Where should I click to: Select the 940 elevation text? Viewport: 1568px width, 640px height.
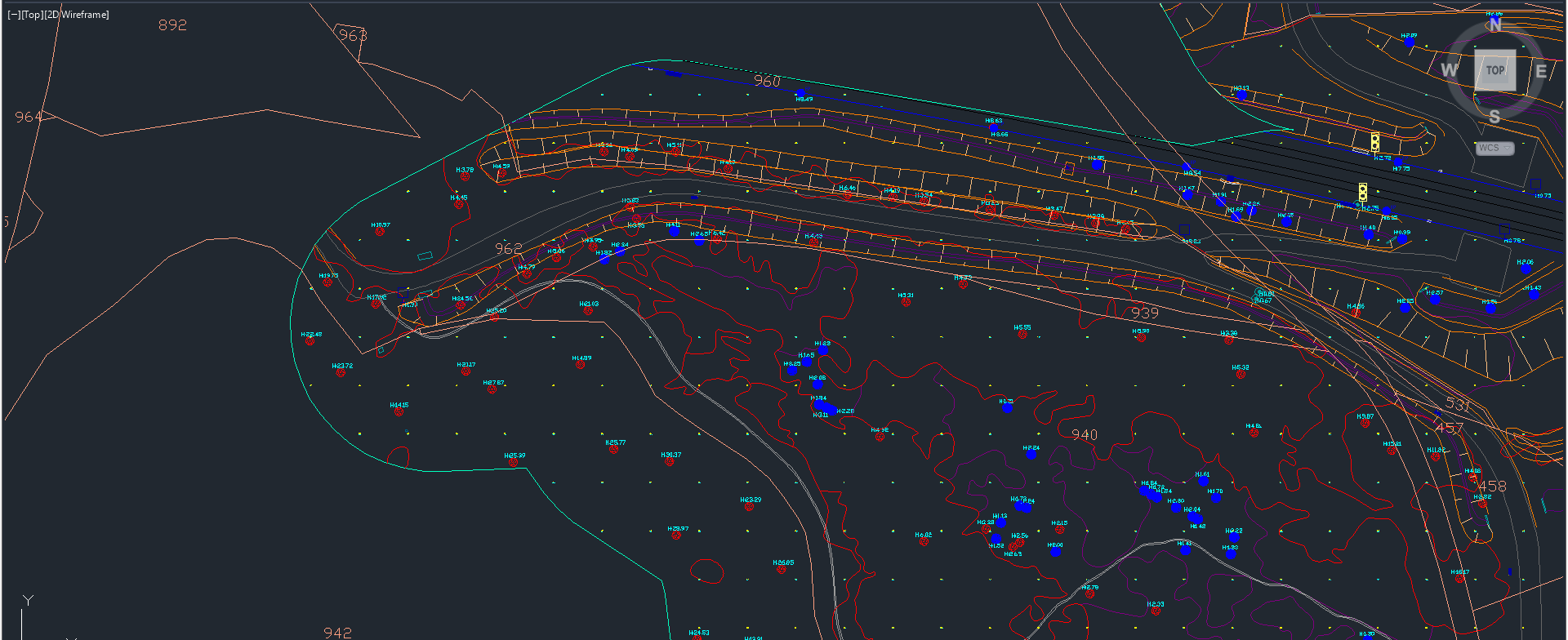point(1085,435)
